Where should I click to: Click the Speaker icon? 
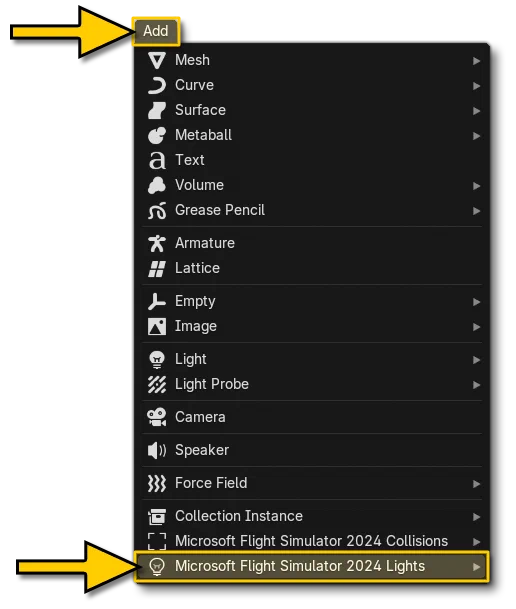tap(157, 451)
